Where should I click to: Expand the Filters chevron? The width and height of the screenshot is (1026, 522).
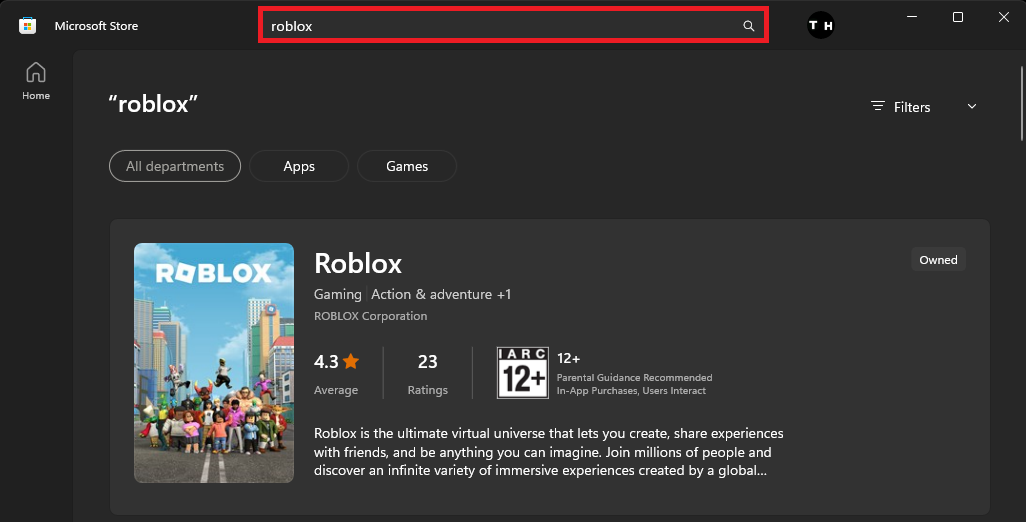[x=972, y=107]
